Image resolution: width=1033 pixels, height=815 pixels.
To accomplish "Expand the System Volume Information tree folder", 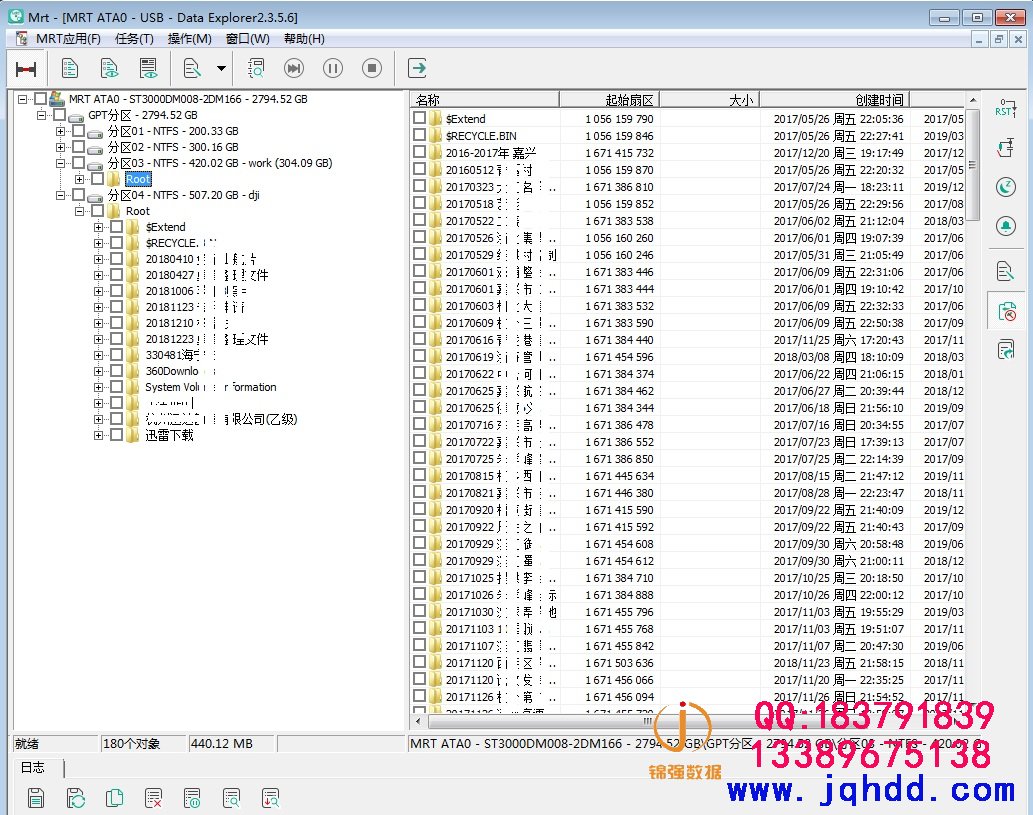I will (98, 387).
